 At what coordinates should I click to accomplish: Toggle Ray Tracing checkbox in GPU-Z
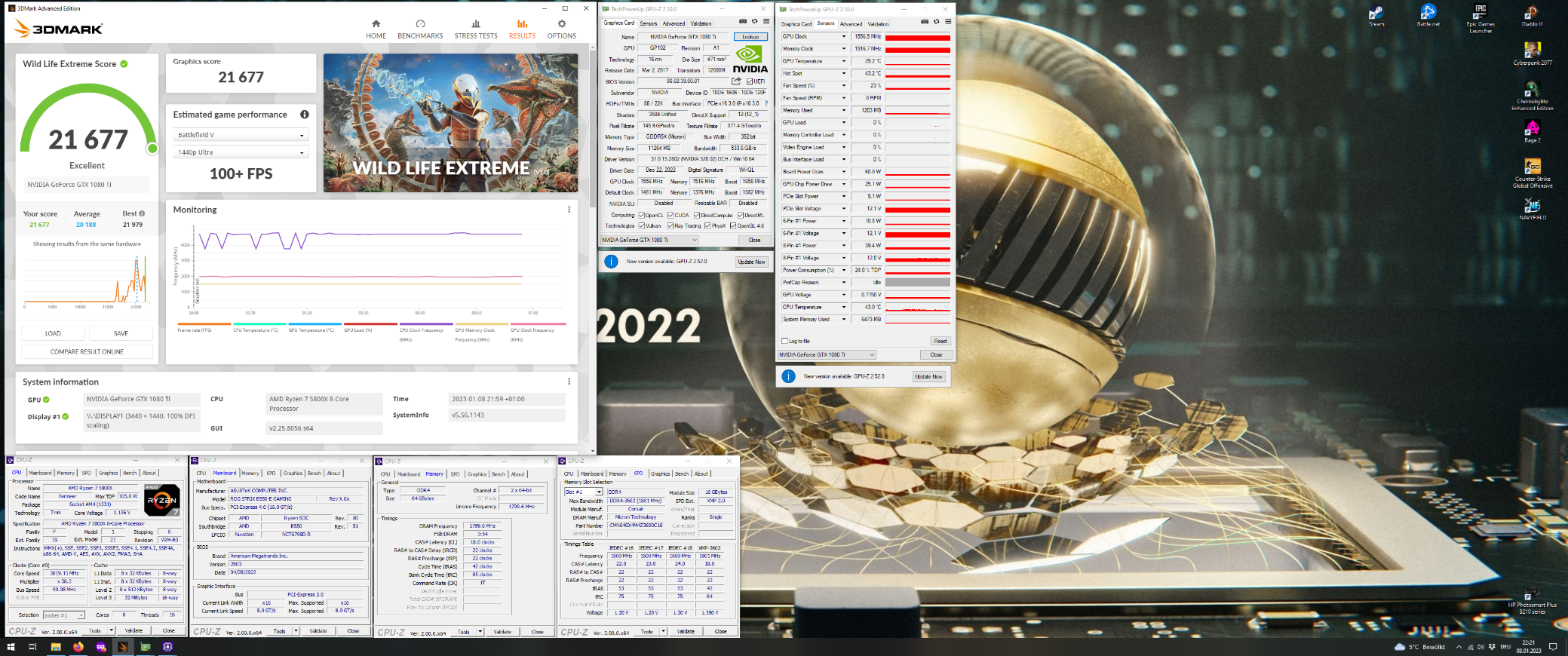click(x=670, y=225)
